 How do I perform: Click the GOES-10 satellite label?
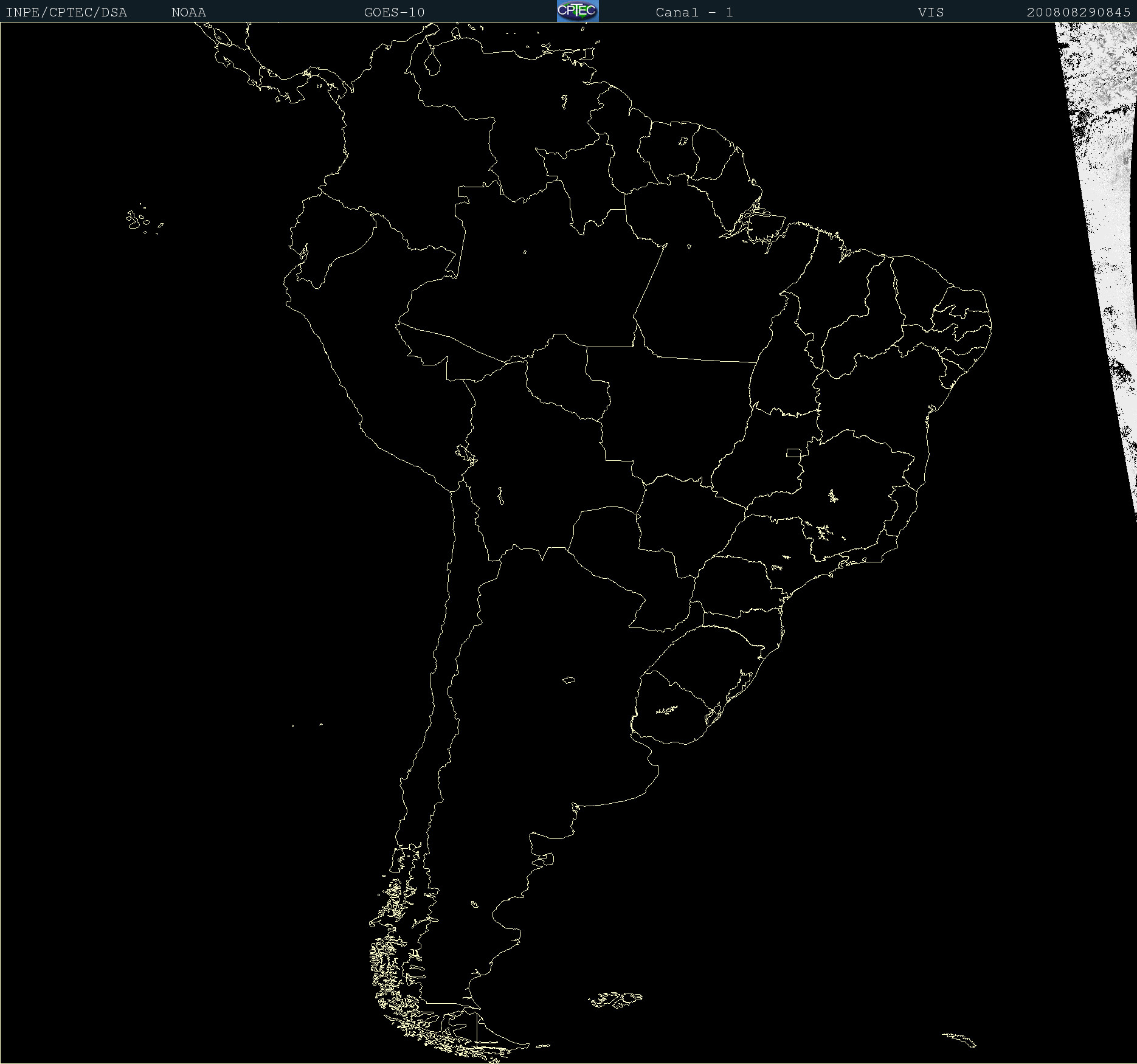click(x=395, y=13)
